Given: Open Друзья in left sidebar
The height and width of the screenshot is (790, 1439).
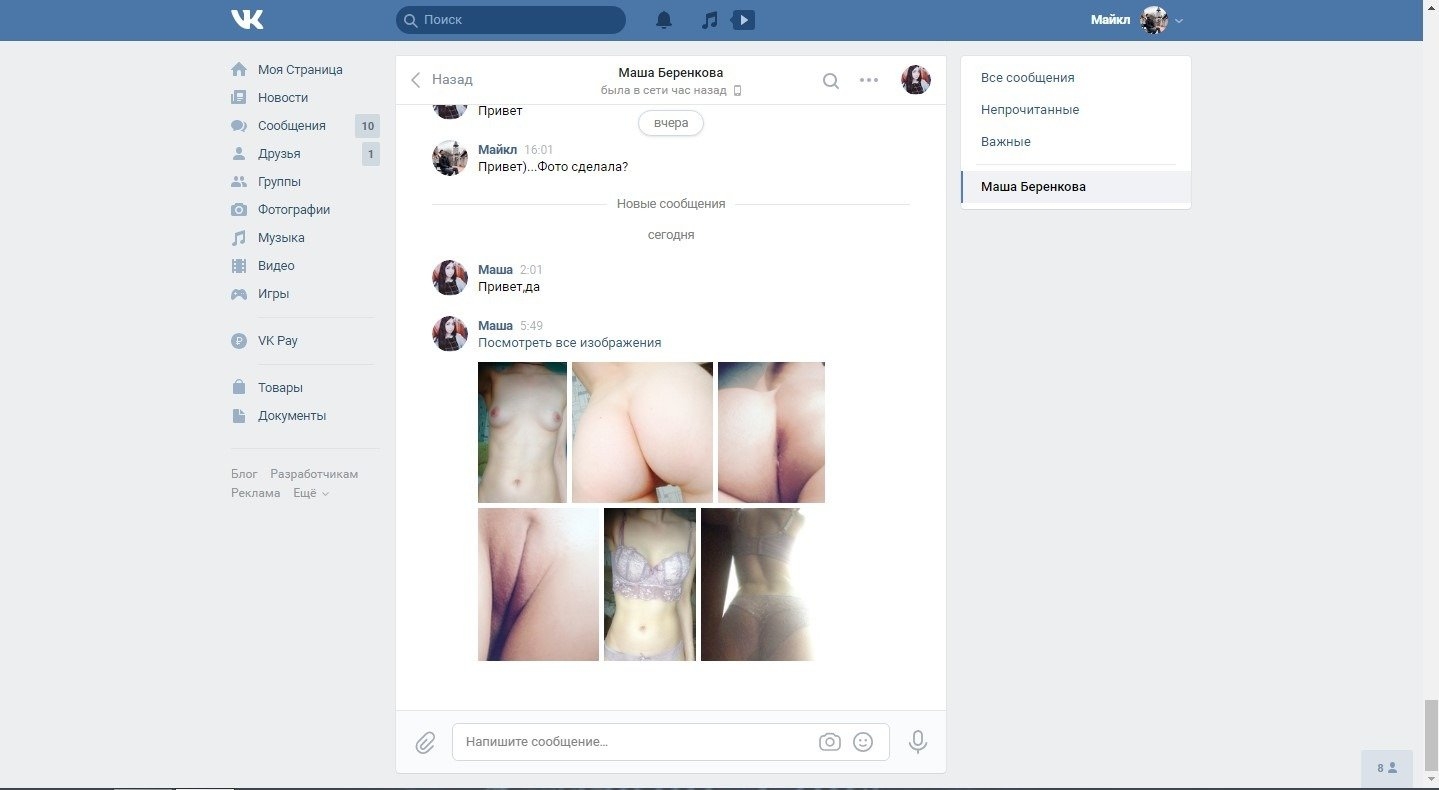Looking at the screenshot, I should pos(279,154).
